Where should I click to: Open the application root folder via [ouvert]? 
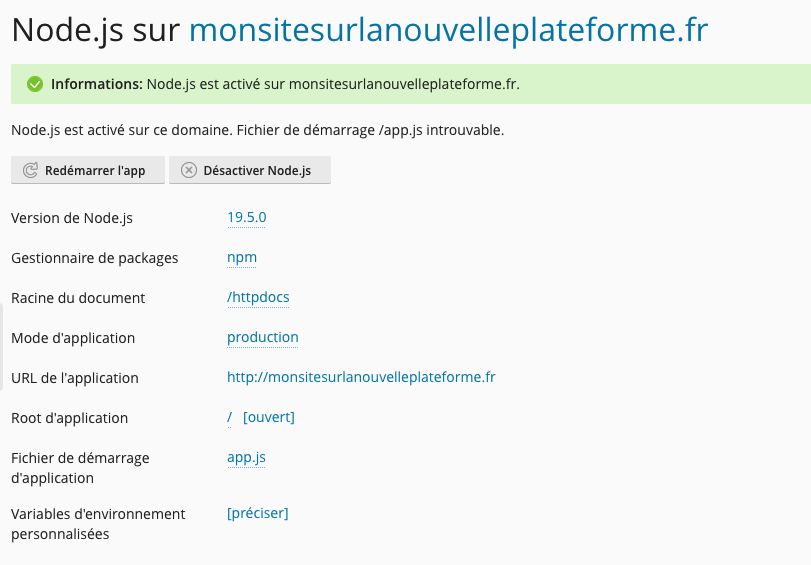269,417
